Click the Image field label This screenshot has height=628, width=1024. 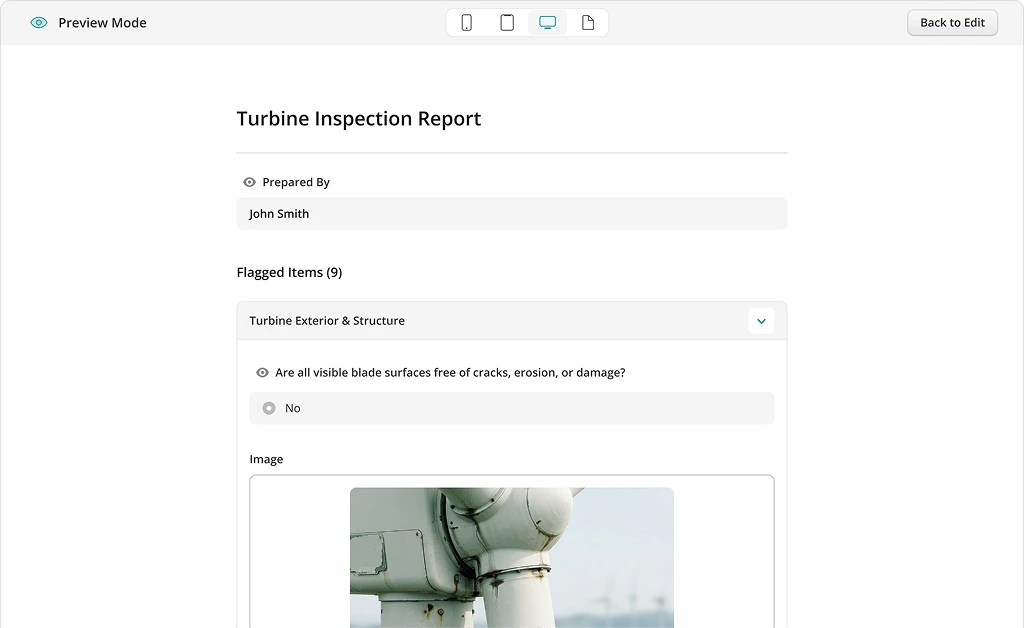click(x=266, y=459)
